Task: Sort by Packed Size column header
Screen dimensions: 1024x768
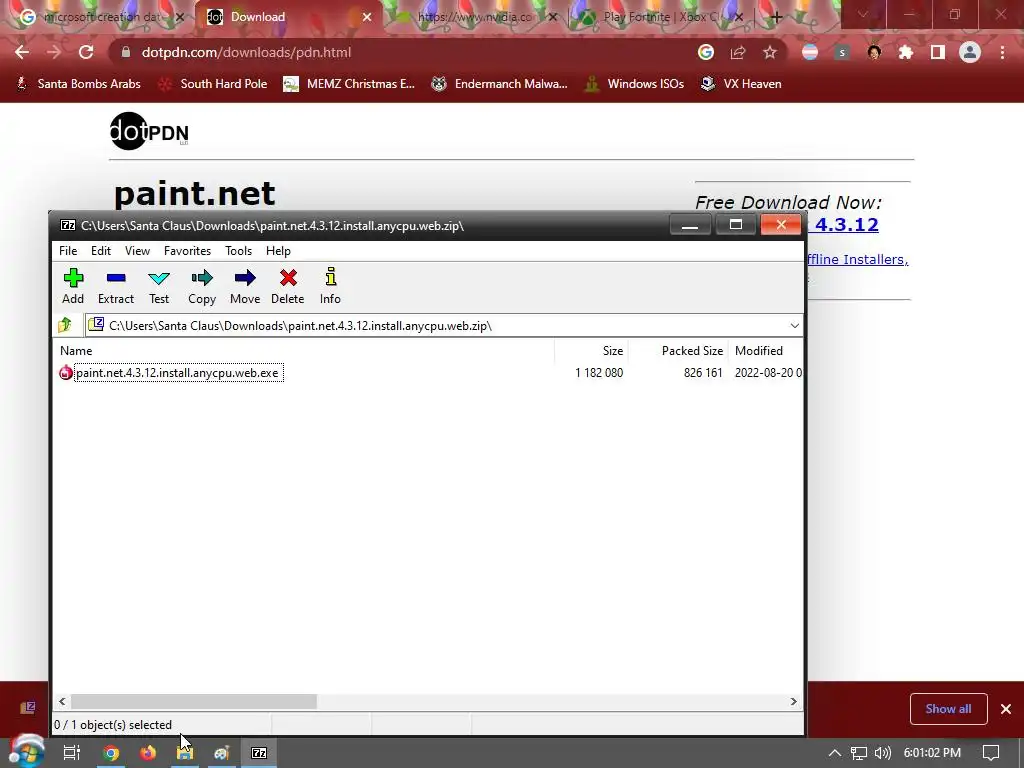Action: (692, 351)
